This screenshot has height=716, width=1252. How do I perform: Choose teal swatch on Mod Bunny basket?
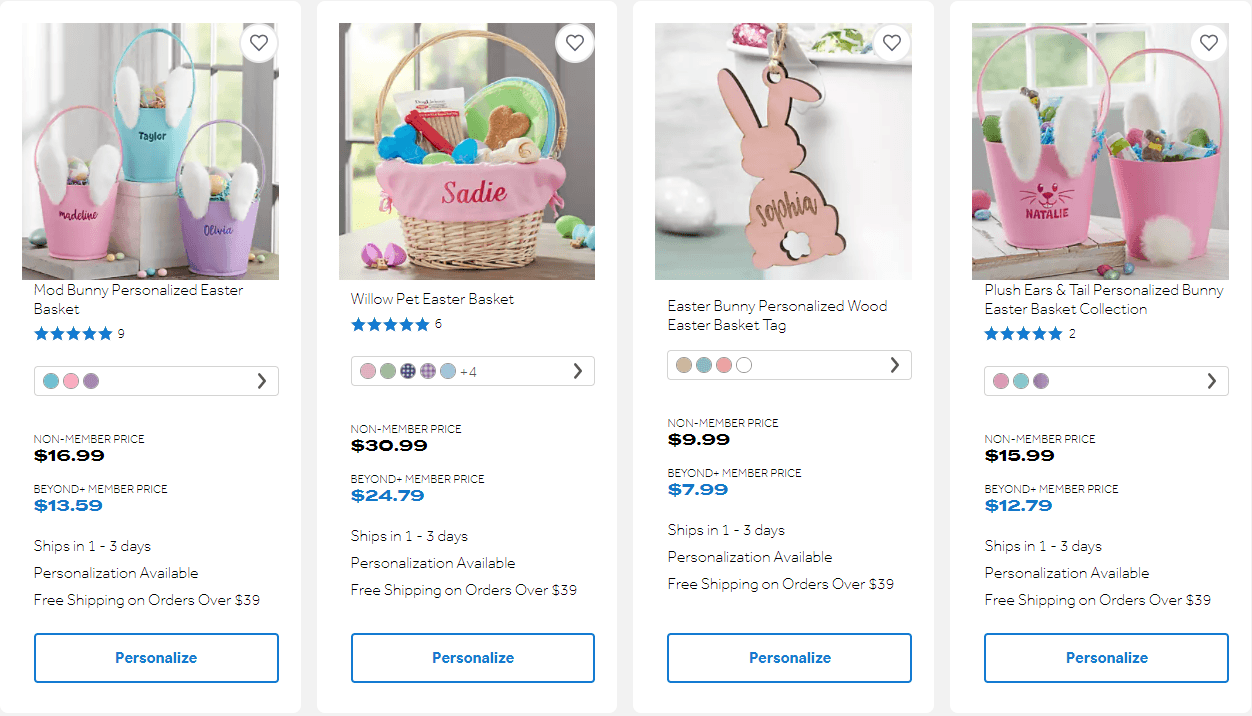coord(50,380)
